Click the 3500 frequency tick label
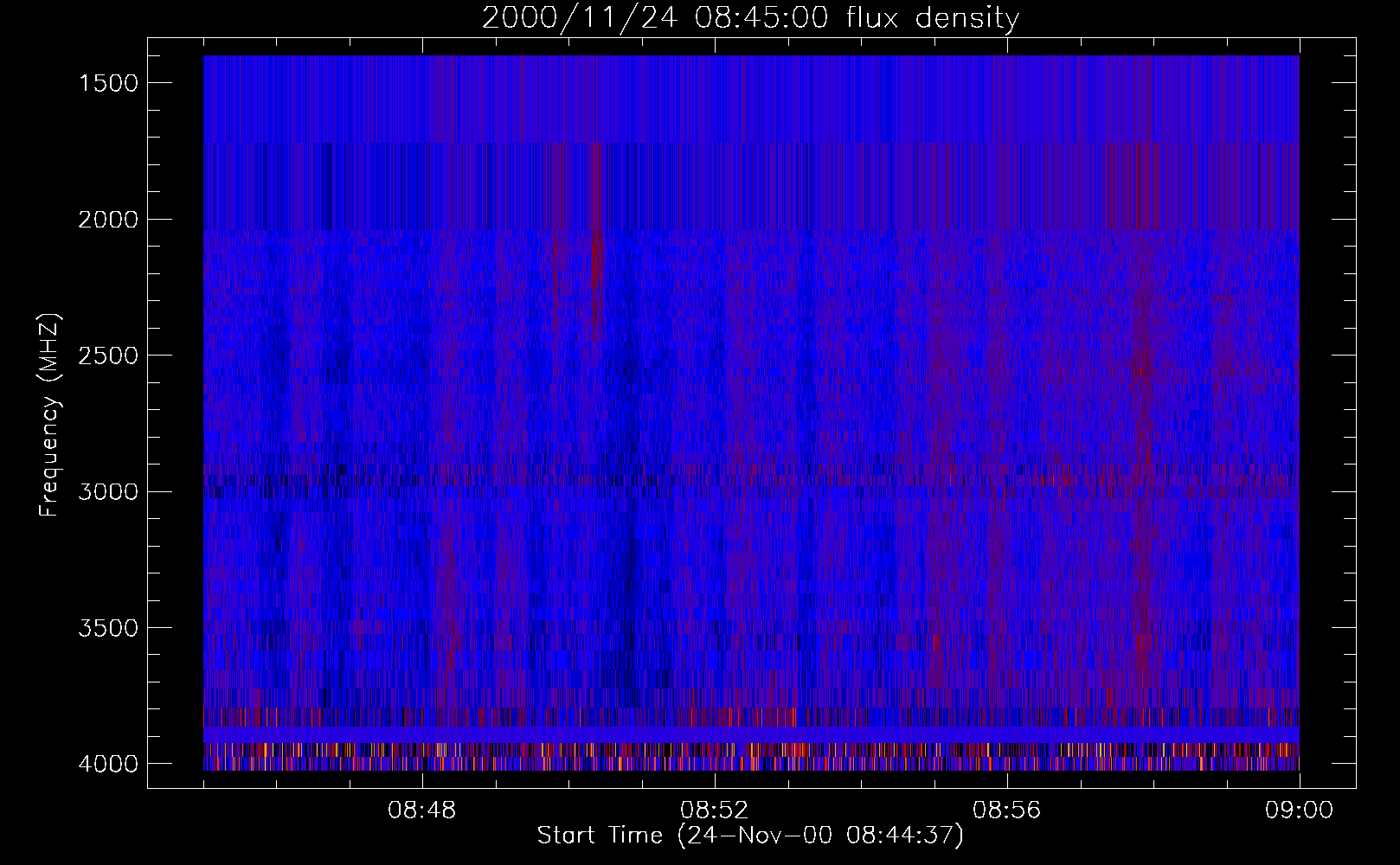The image size is (1400, 865). pyautogui.click(x=108, y=628)
